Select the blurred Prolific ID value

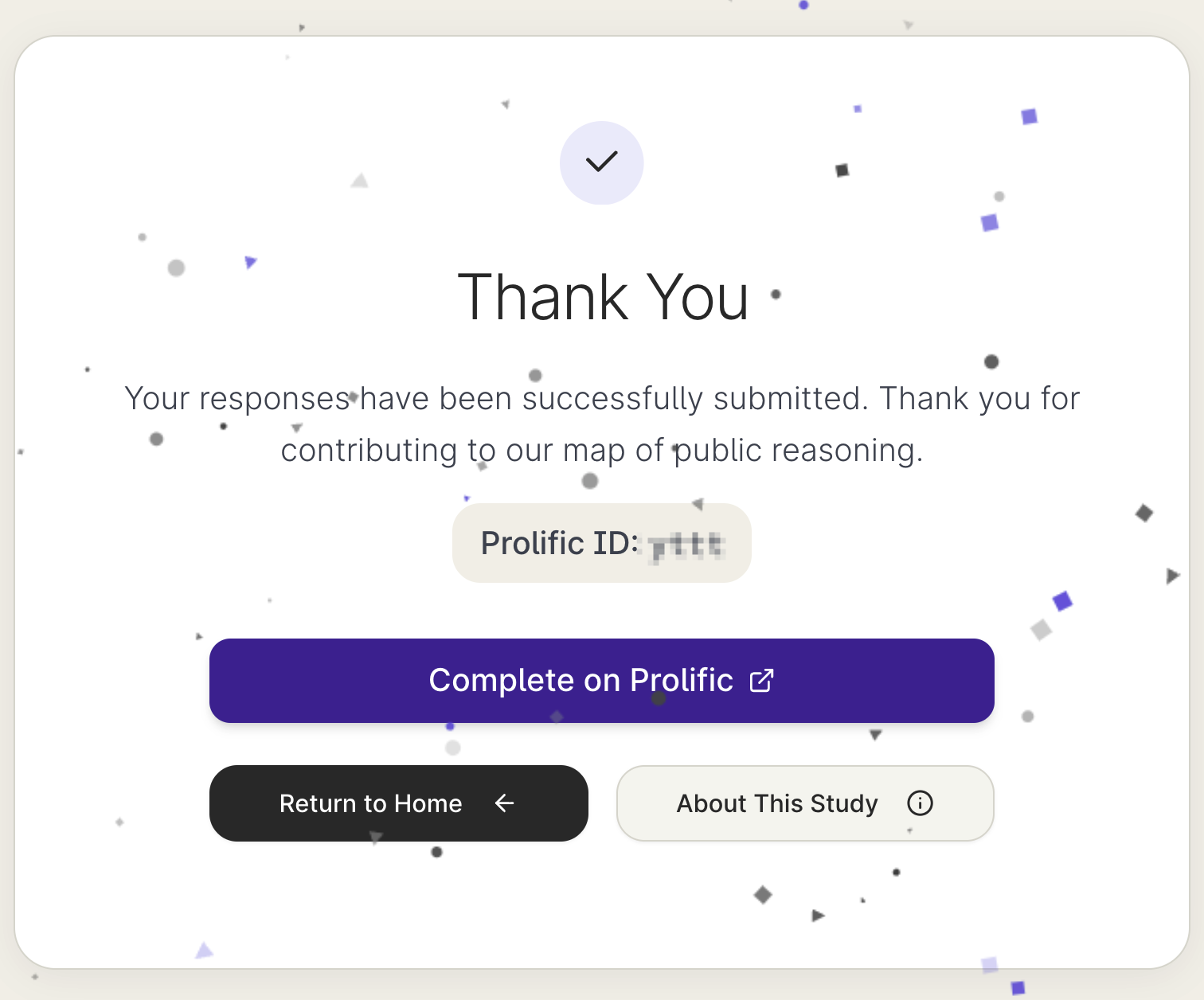pyautogui.click(x=686, y=545)
